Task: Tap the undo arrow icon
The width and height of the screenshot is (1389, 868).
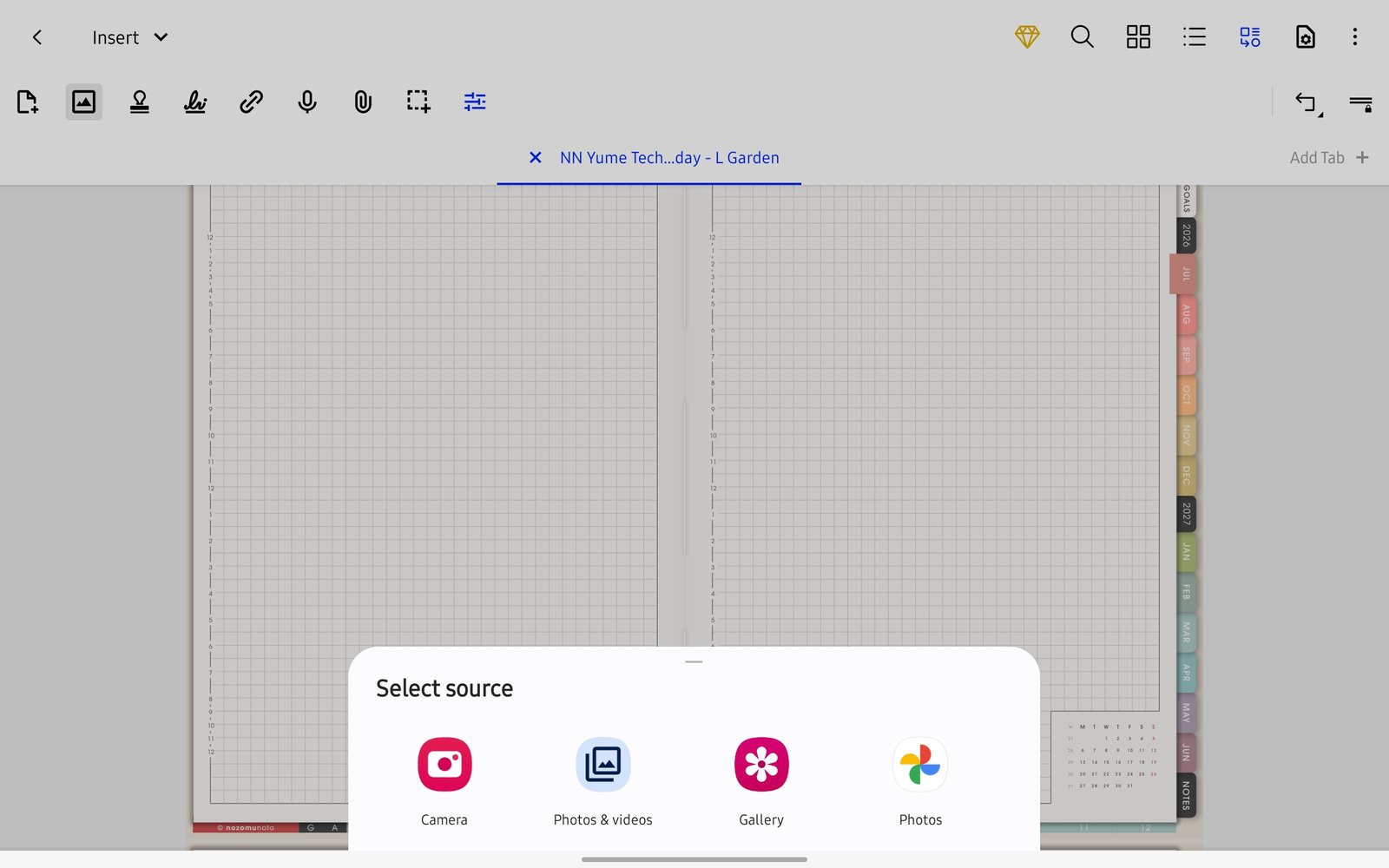Action: click(x=1307, y=103)
